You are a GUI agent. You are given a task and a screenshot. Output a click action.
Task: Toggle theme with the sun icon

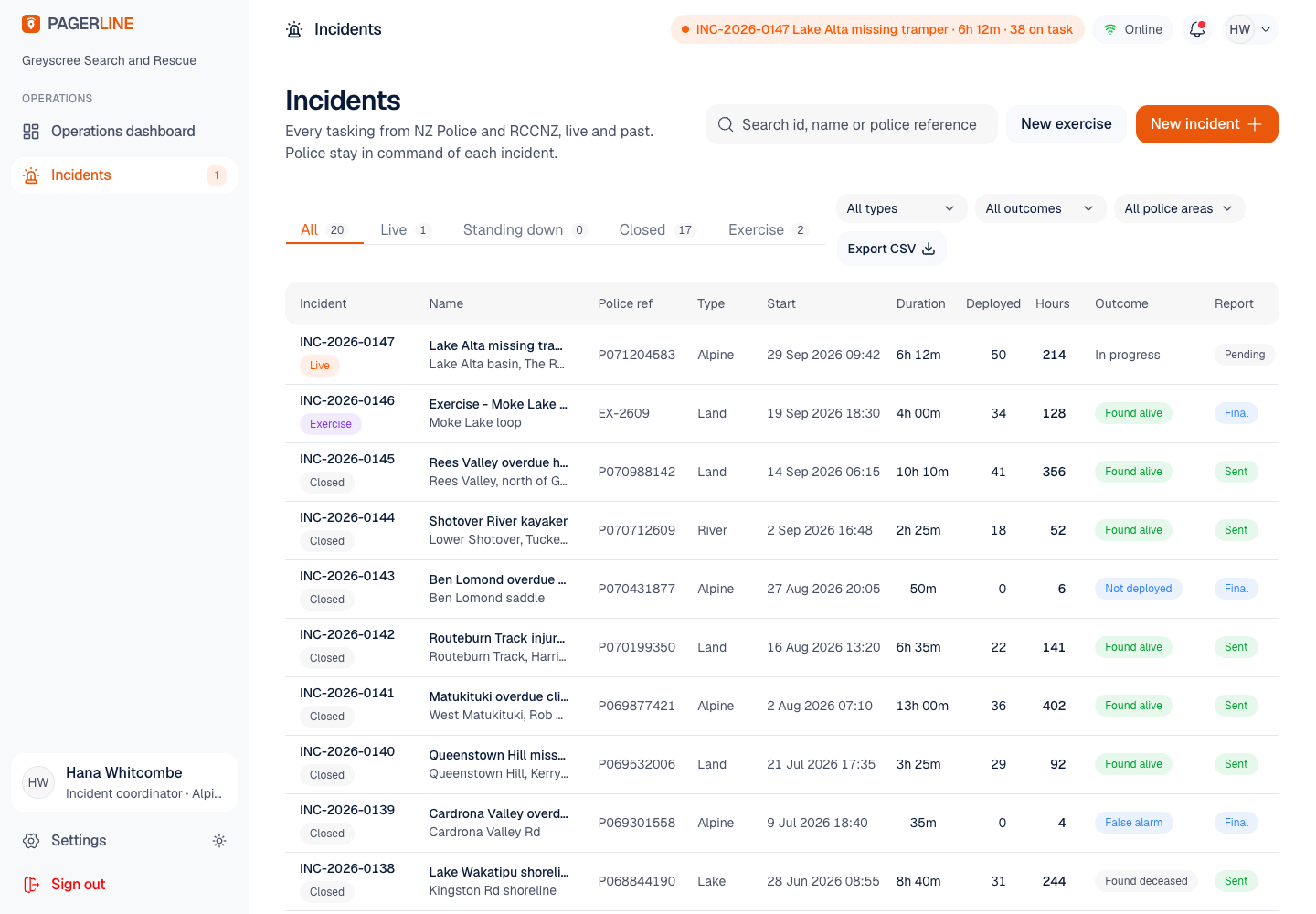pos(219,841)
